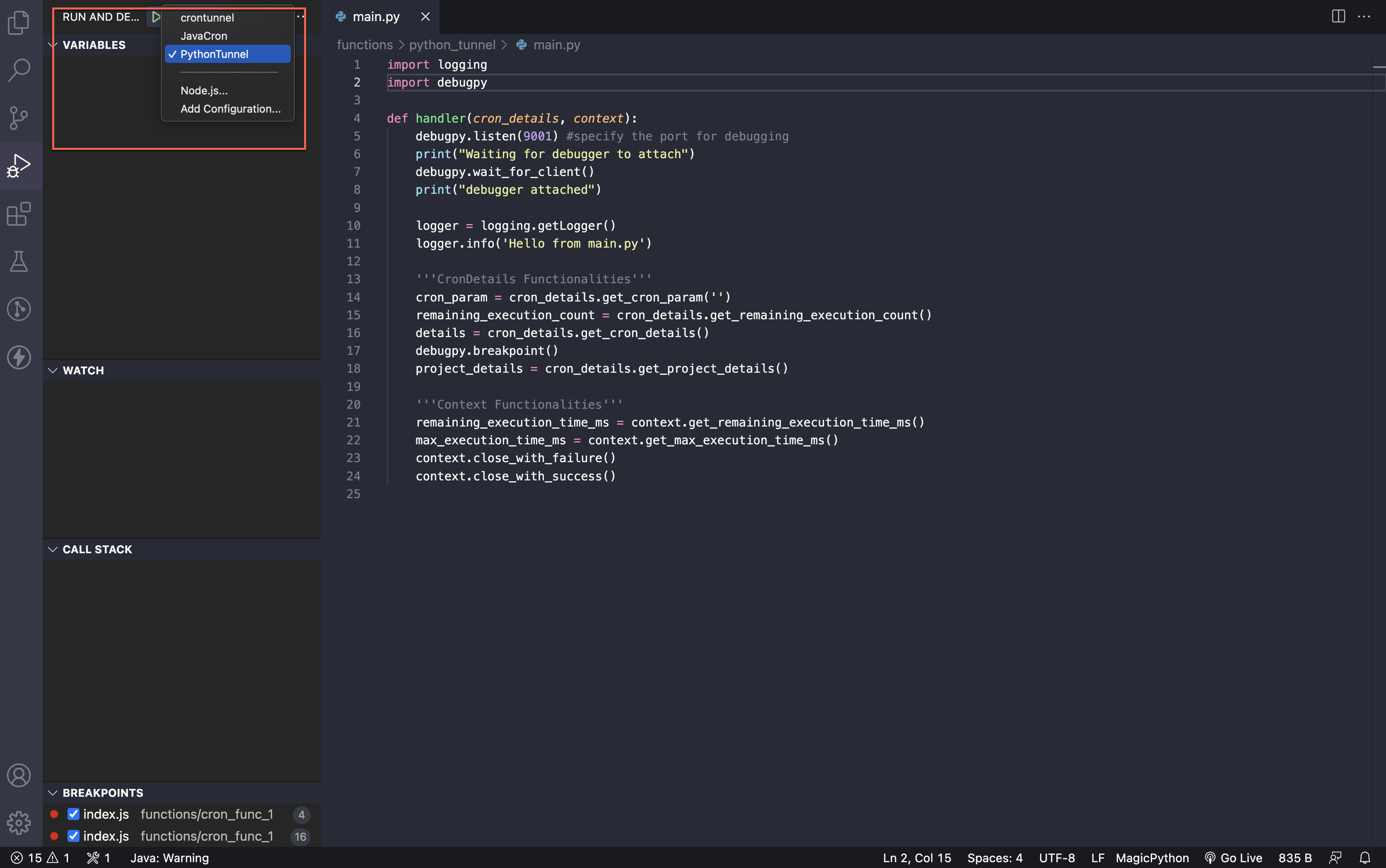The height and width of the screenshot is (868, 1386).
Task: Click debugpy.breakpoint() on line 17
Action: pyautogui.click(x=487, y=351)
